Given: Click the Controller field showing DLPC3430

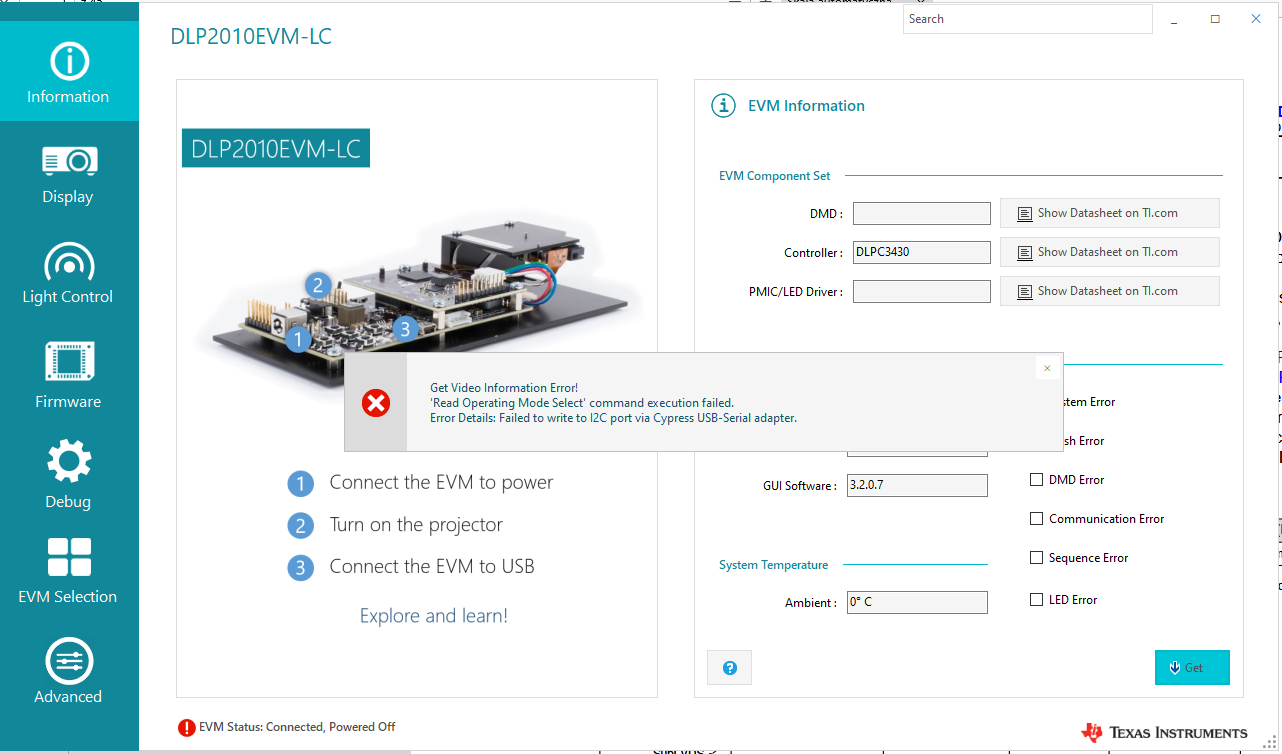Looking at the screenshot, I should tap(922, 252).
